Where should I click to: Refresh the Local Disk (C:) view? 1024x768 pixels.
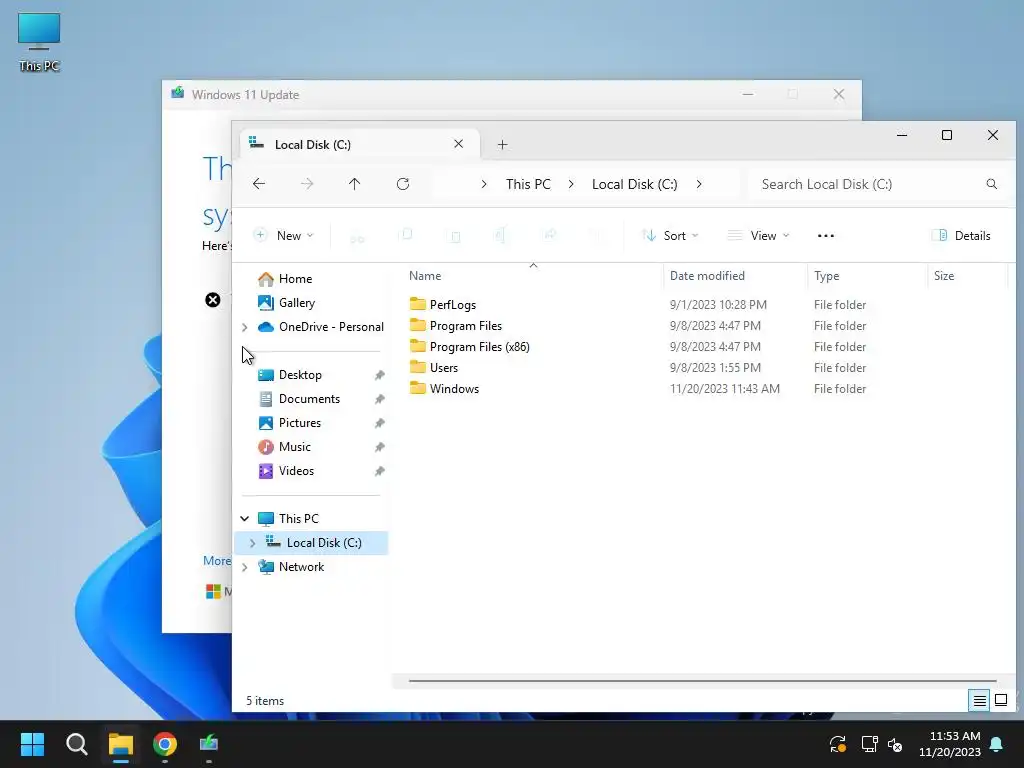pos(403,184)
